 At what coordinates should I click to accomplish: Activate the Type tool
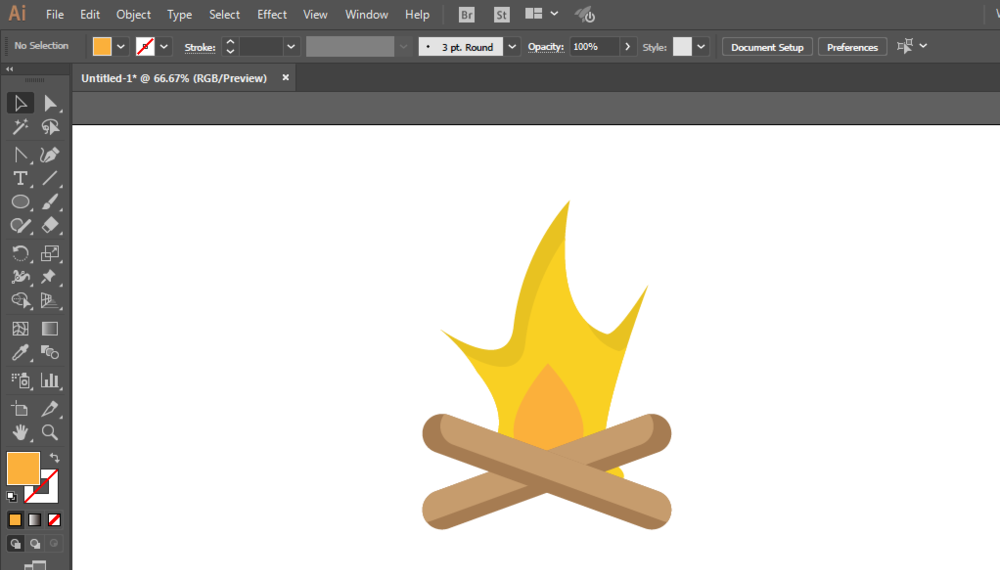coord(20,179)
